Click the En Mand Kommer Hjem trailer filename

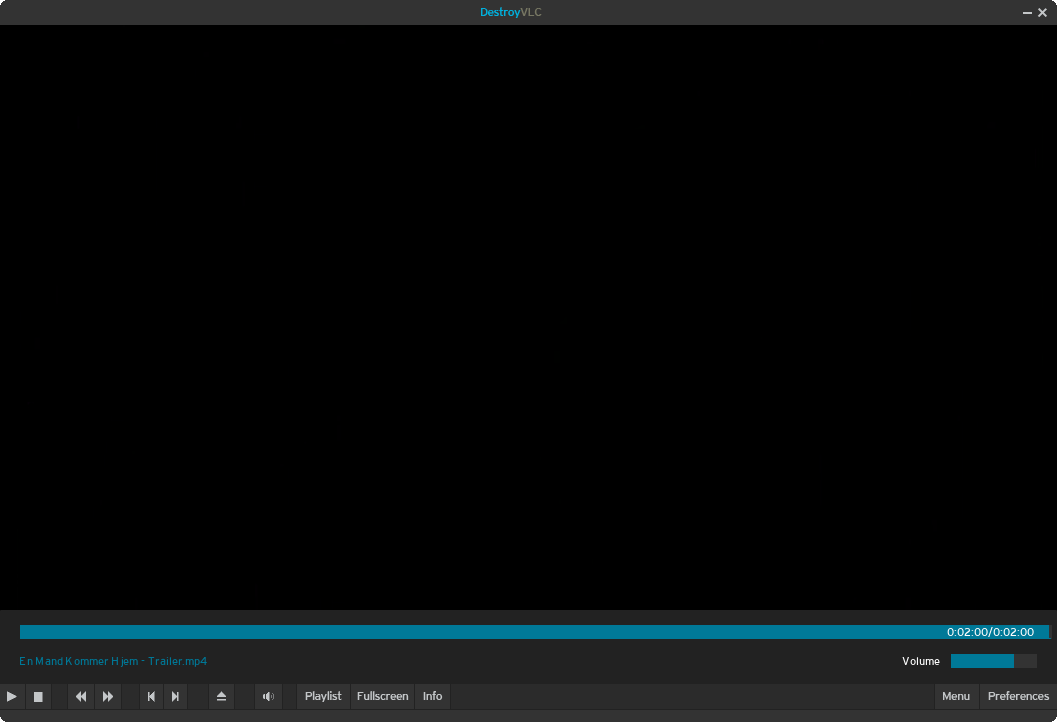112,661
